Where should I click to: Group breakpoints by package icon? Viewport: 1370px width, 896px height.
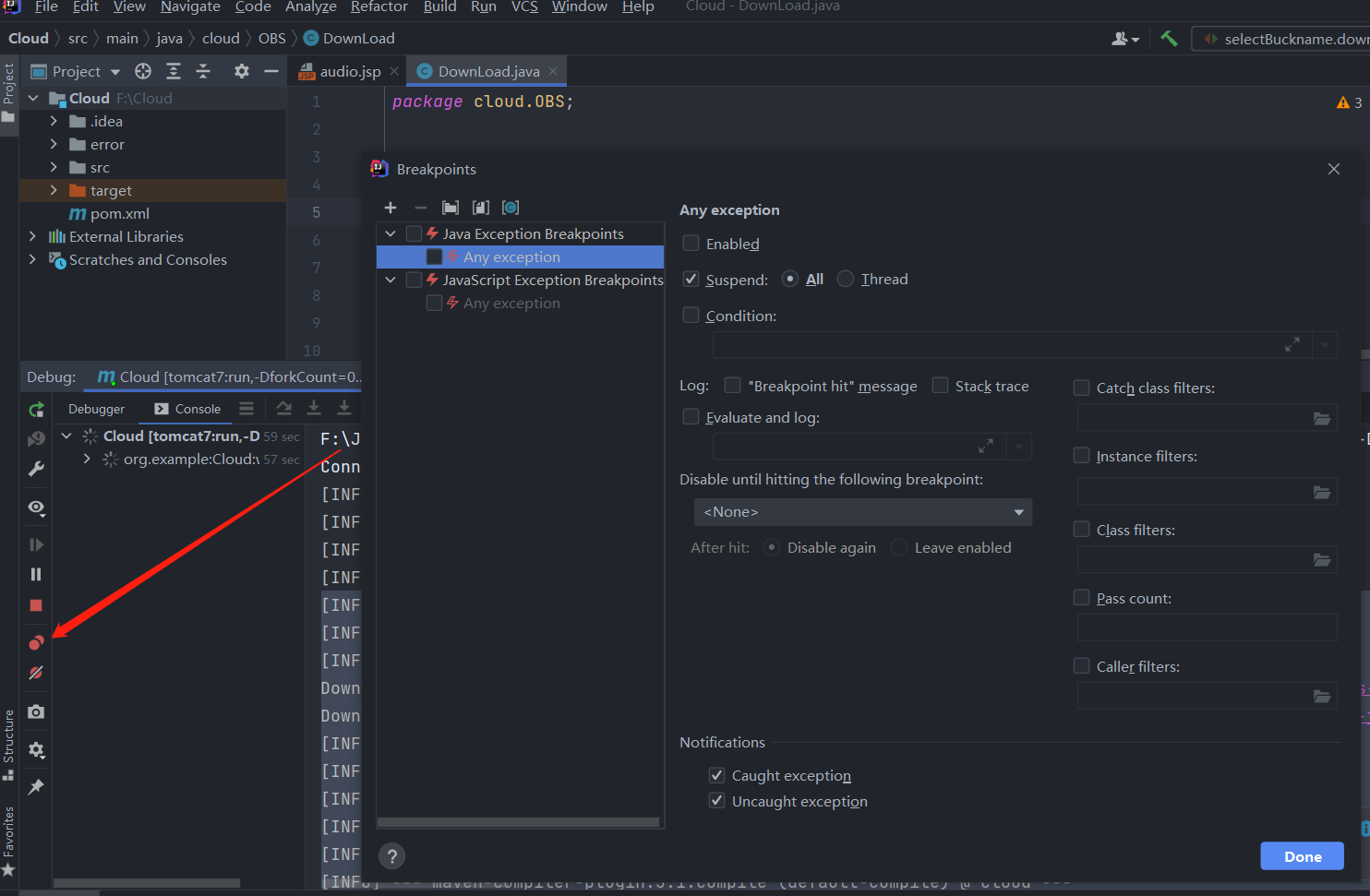pyautogui.click(x=451, y=208)
